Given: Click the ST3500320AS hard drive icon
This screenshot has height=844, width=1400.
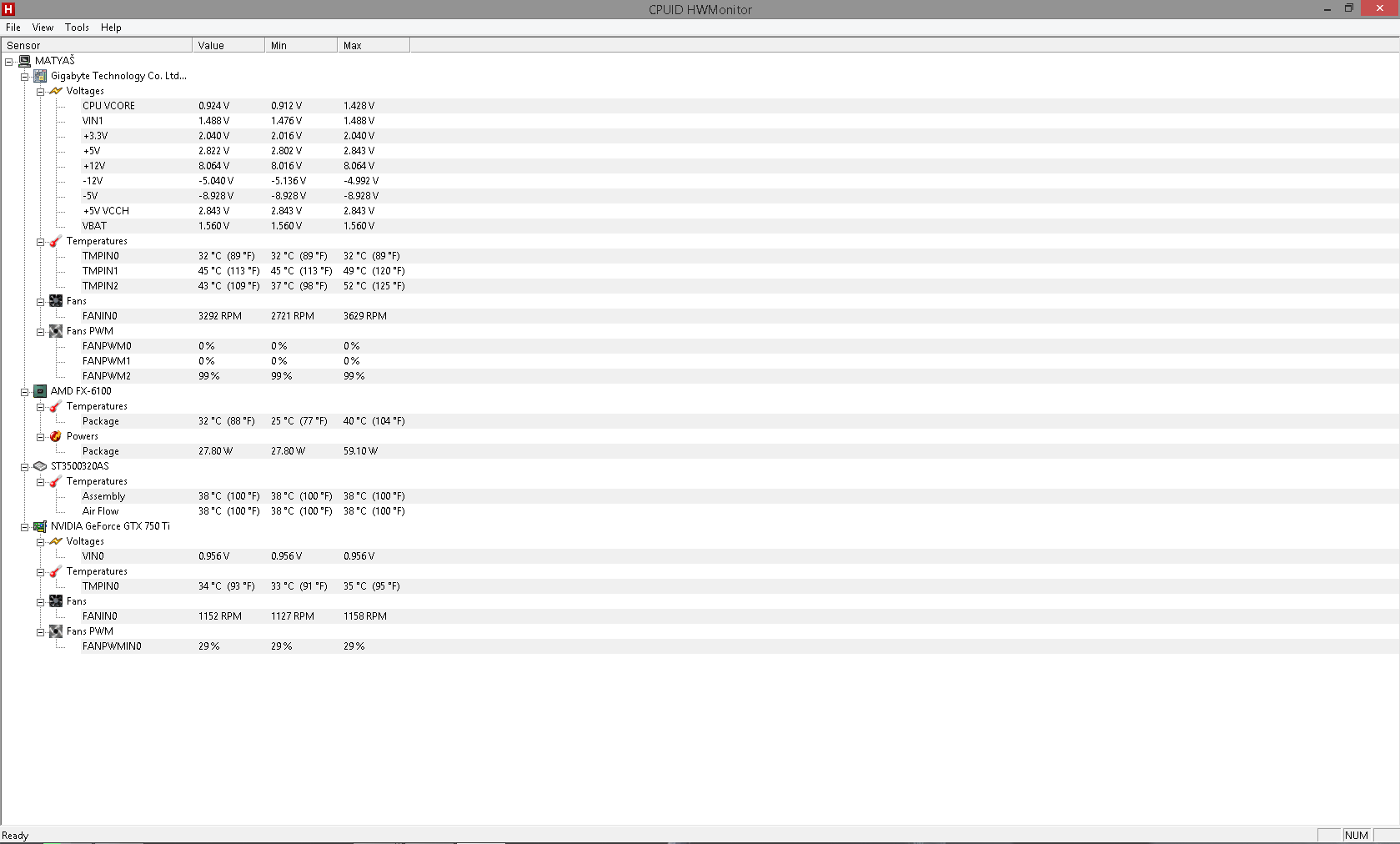Looking at the screenshot, I should (x=40, y=466).
